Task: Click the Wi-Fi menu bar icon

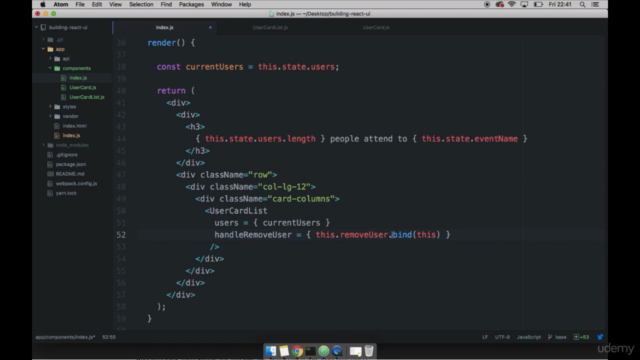Action: click(511, 4)
